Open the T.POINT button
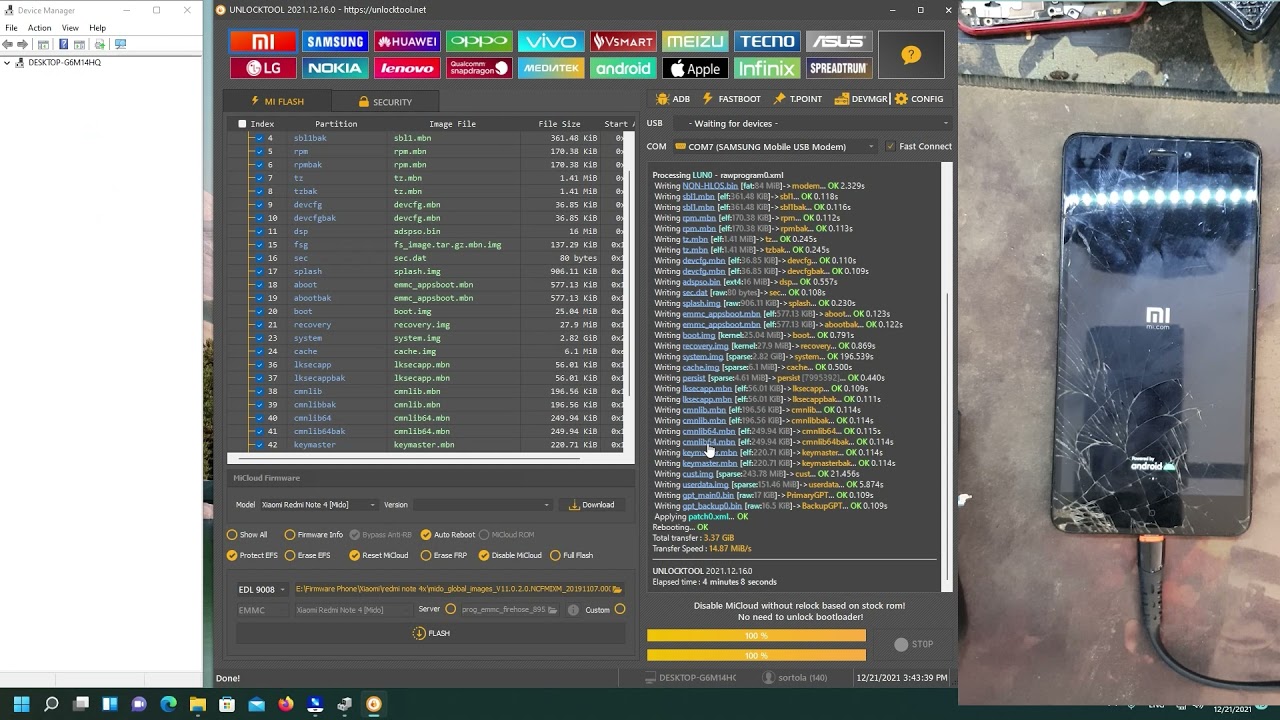The width and height of the screenshot is (1280, 720). (x=798, y=99)
